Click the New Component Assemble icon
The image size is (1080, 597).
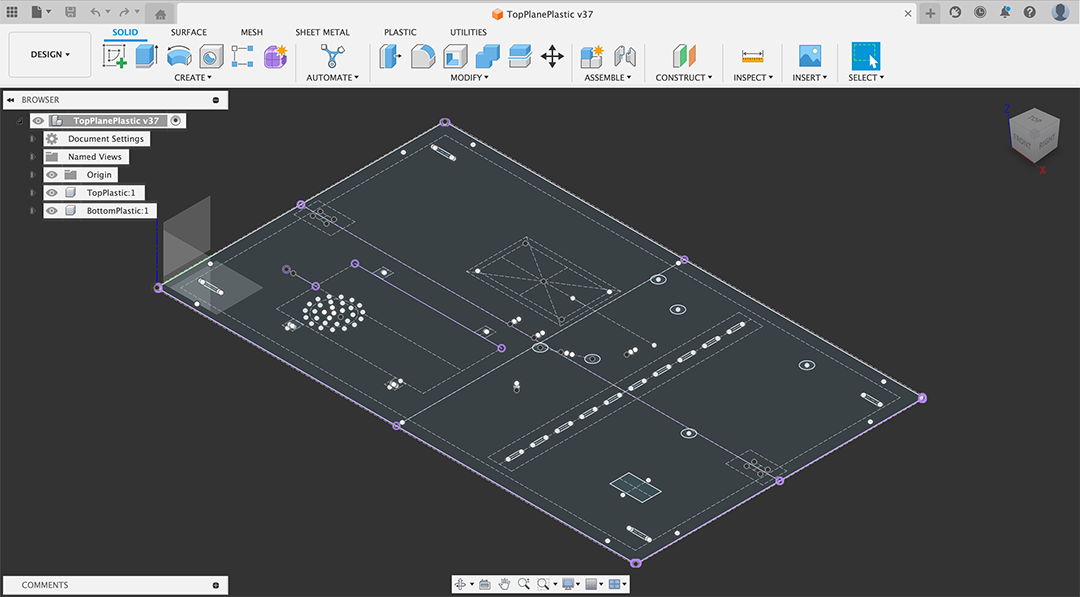click(x=592, y=56)
